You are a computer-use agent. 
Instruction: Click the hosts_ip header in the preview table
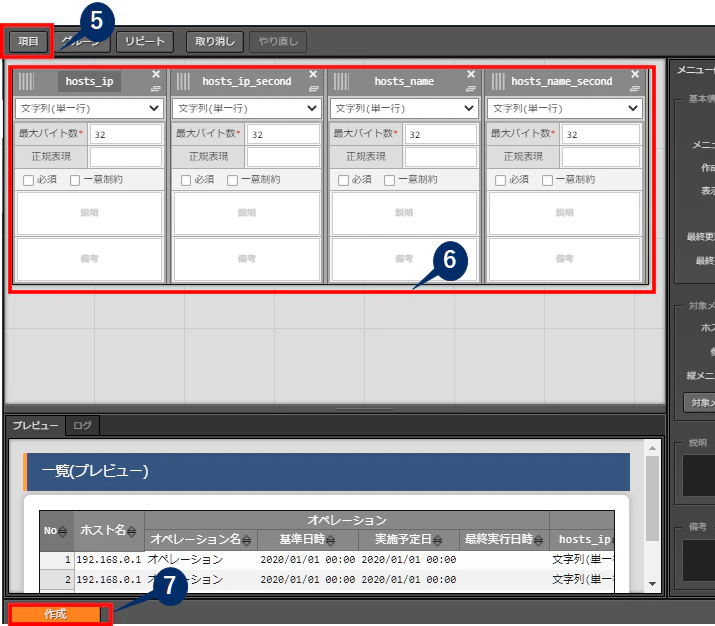tap(583, 540)
